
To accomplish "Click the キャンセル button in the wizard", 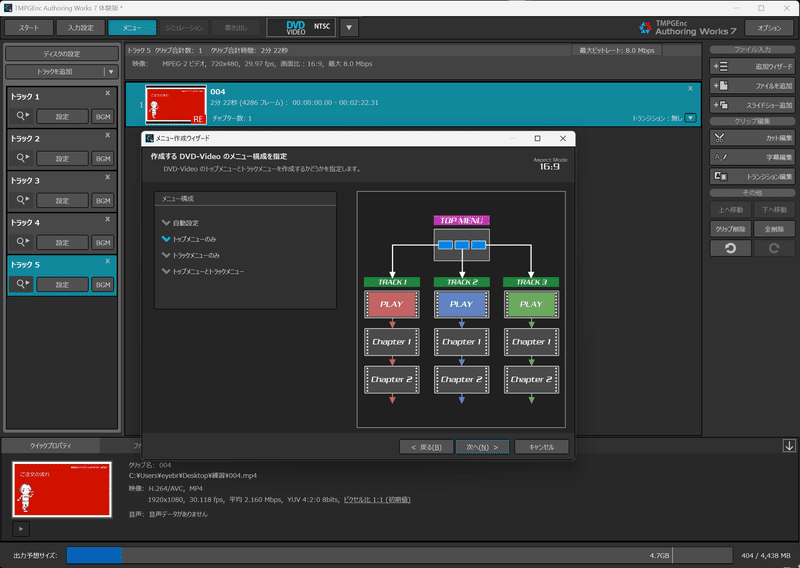I will [x=541, y=447].
